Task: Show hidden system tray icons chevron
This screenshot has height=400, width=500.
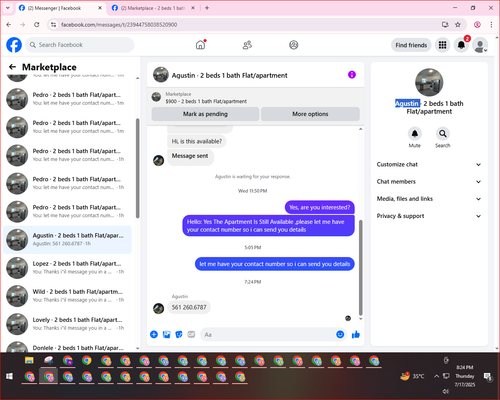Action: click(x=436, y=376)
